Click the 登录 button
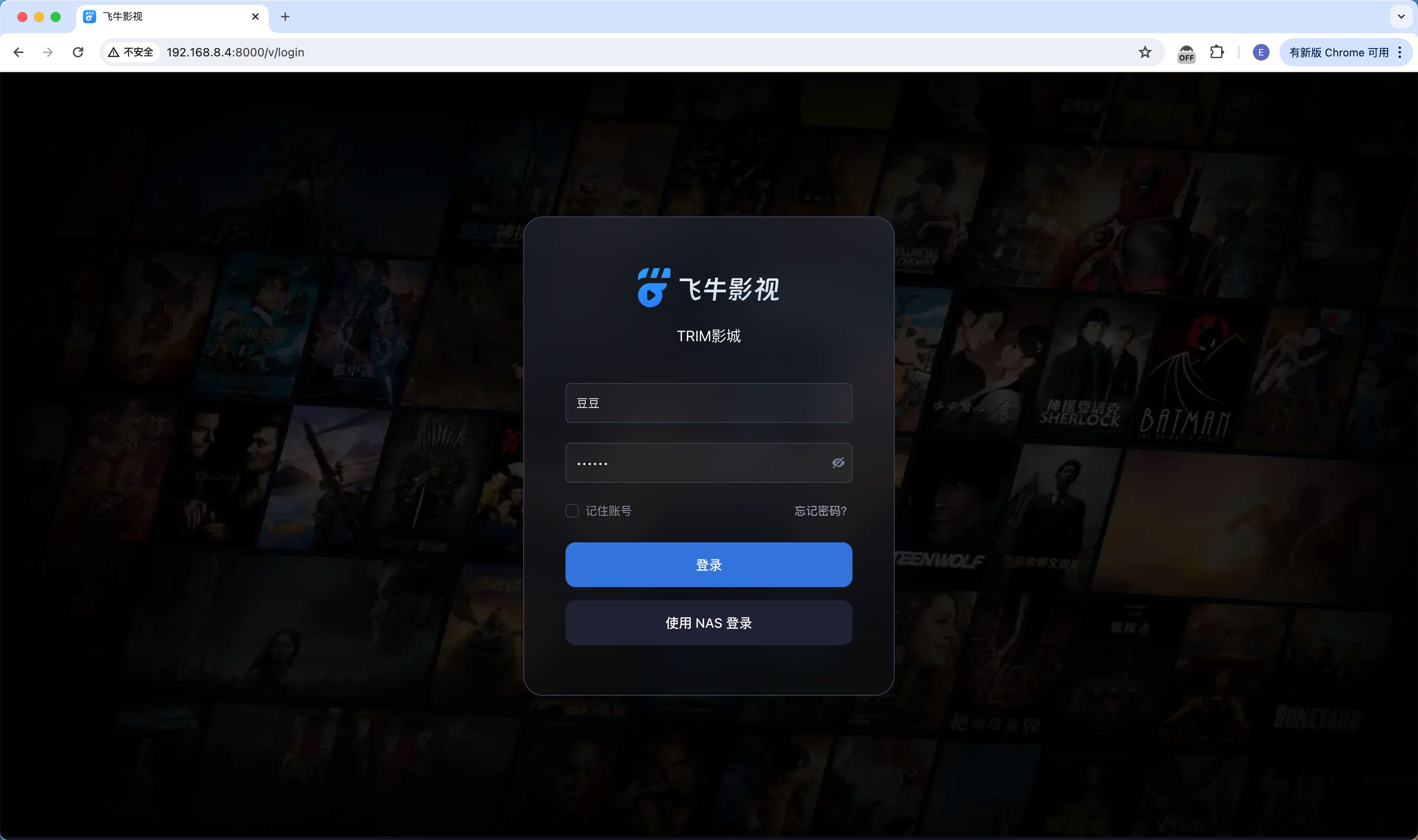 click(708, 564)
